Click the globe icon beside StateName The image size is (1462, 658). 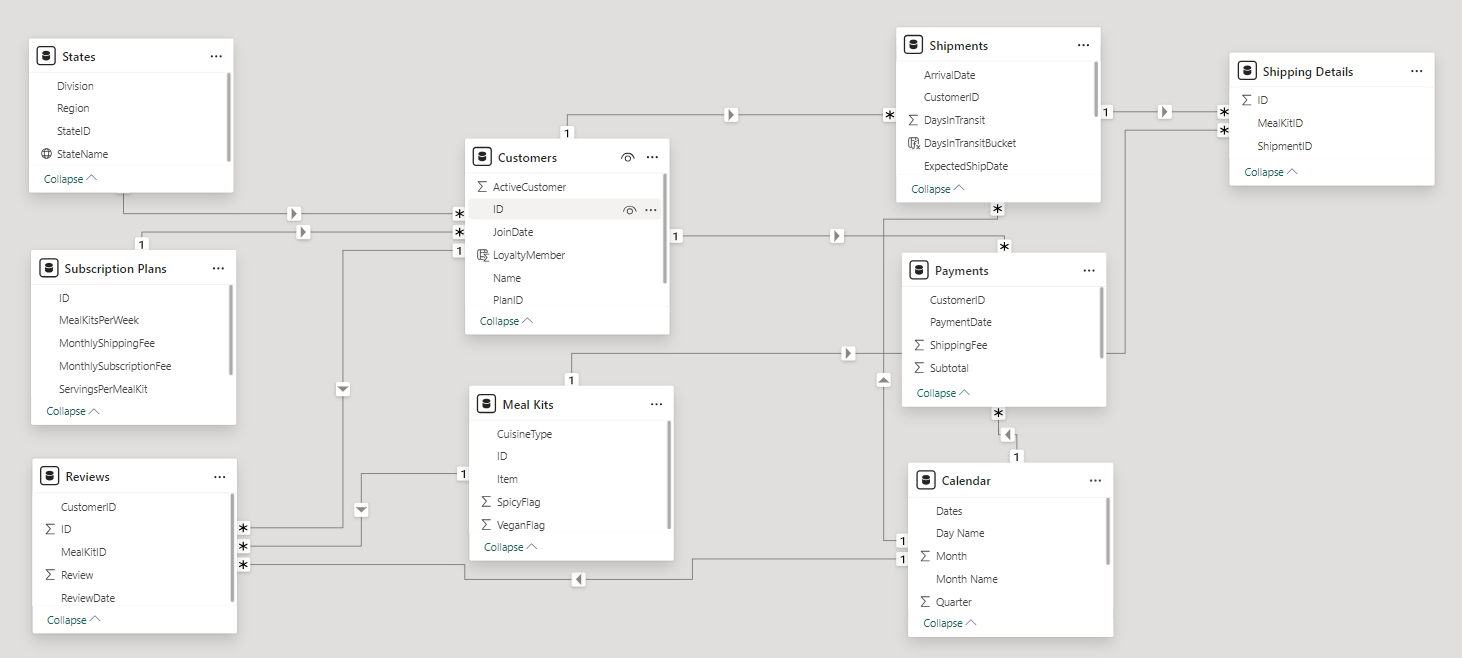(x=46, y=154)
